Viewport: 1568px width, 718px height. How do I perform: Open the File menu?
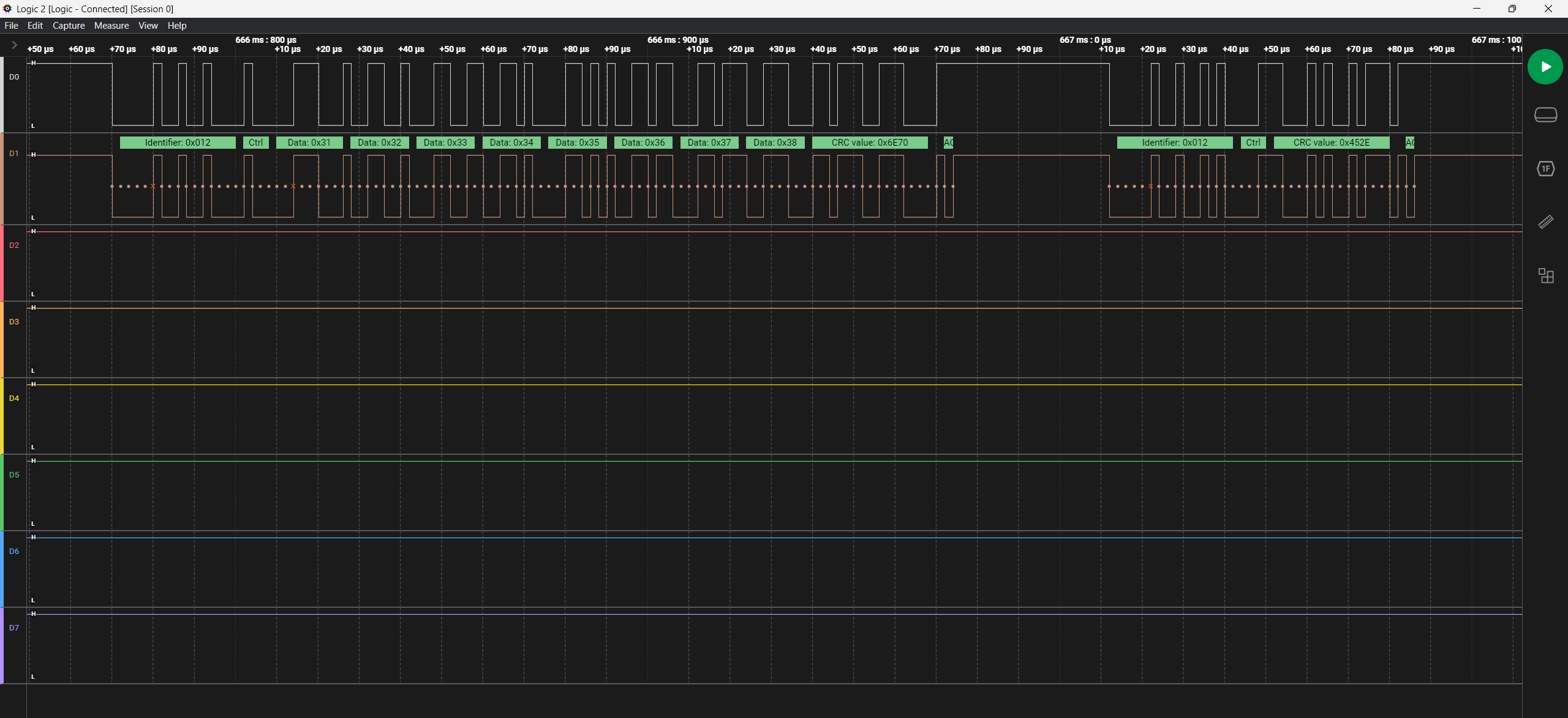pyautogui.click(x=11, y=26)
